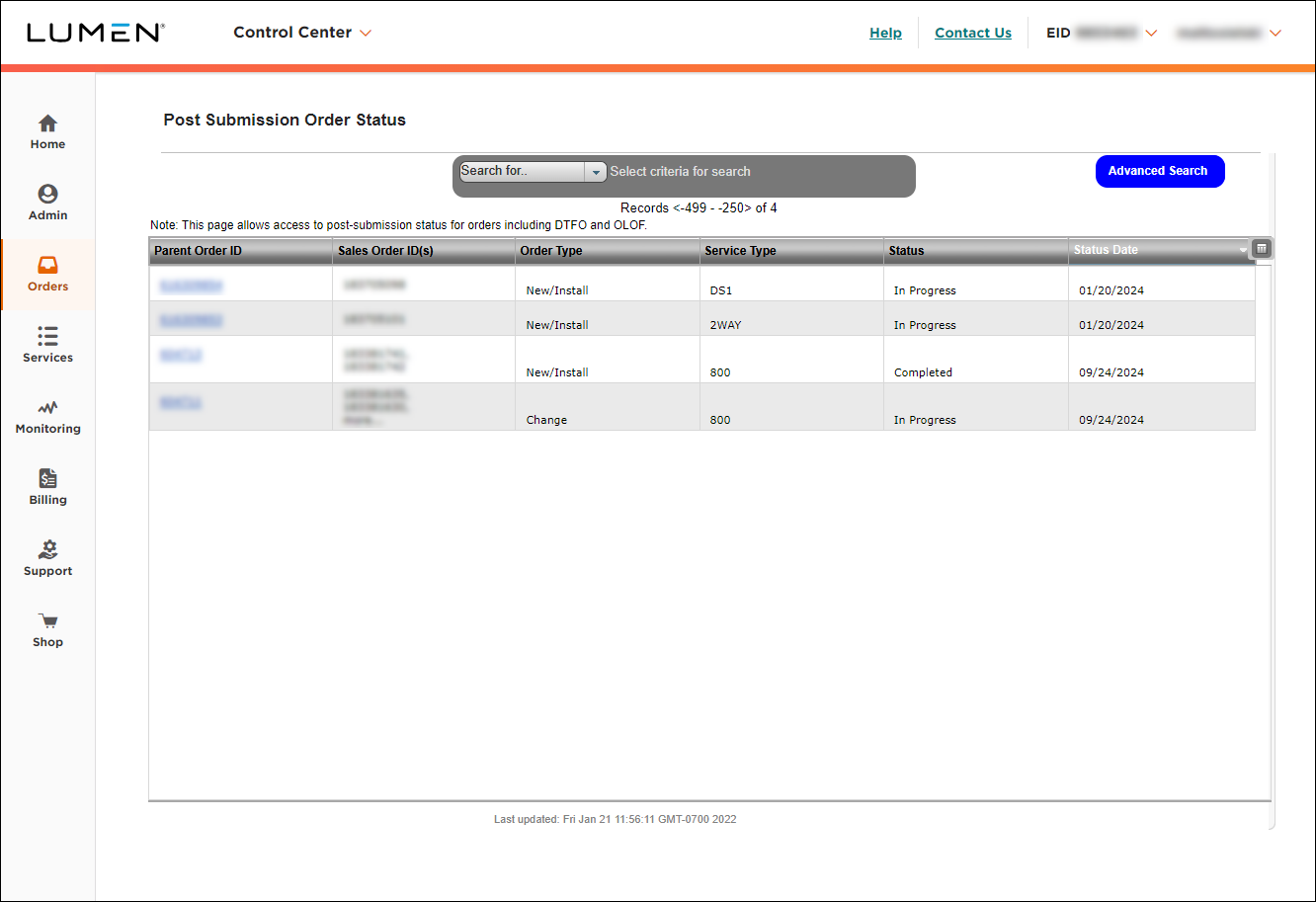1316x902 pixels.
Task: Expand the EID dropdown in the header
Action: point(1152,33)
